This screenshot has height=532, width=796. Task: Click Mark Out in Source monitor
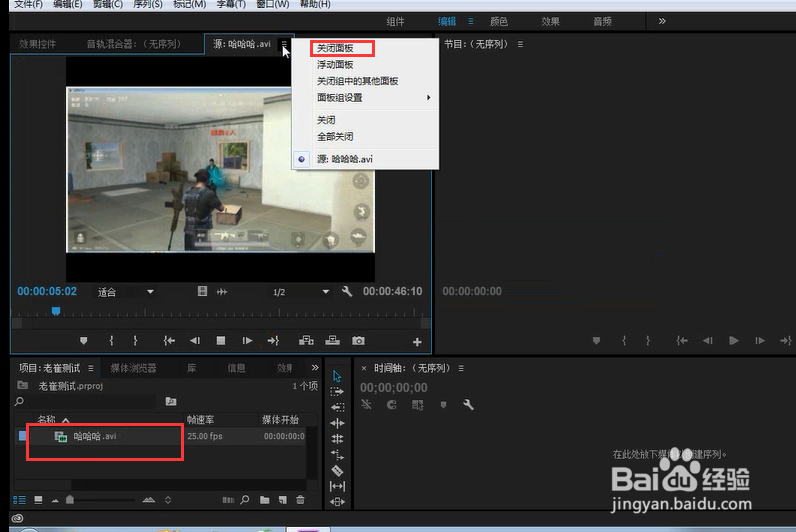[x=135, y=341]
